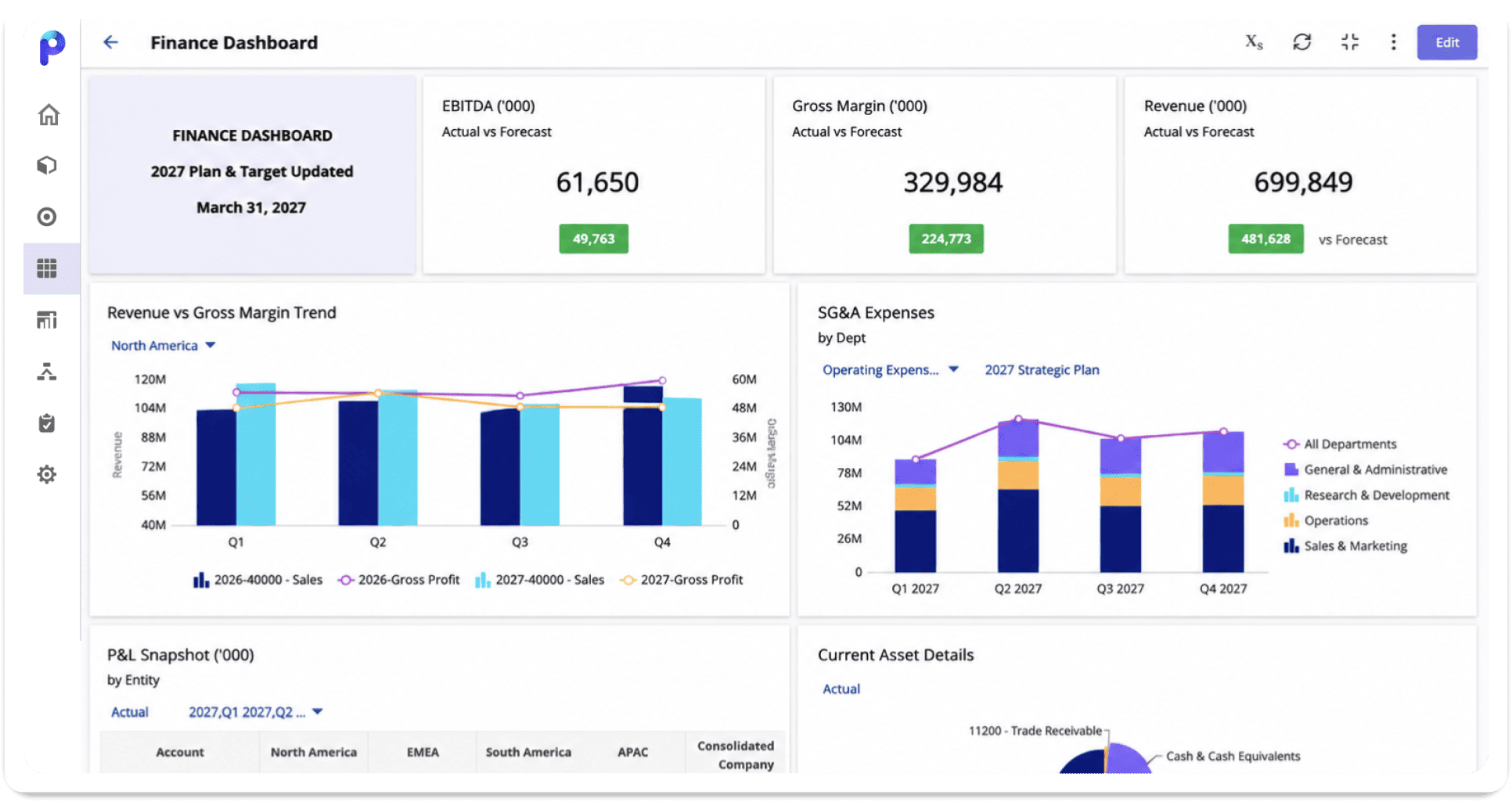Click the South America column header
This screenshot has height=802, width=1512.
(528, 753)
